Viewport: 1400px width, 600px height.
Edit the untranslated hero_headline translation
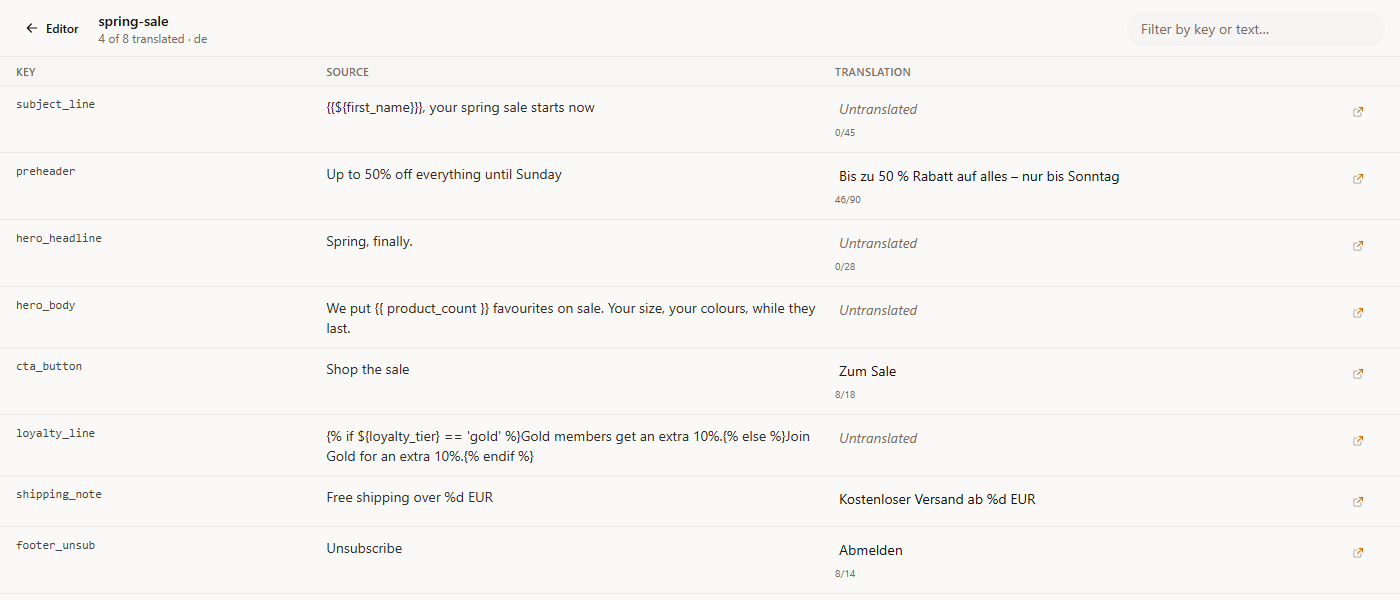[x=1085, y=243]
